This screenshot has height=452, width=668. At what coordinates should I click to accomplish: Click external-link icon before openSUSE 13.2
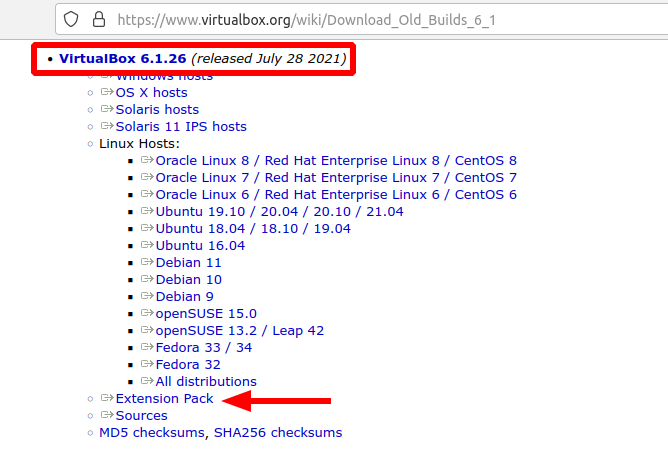(x=147, y=330)
